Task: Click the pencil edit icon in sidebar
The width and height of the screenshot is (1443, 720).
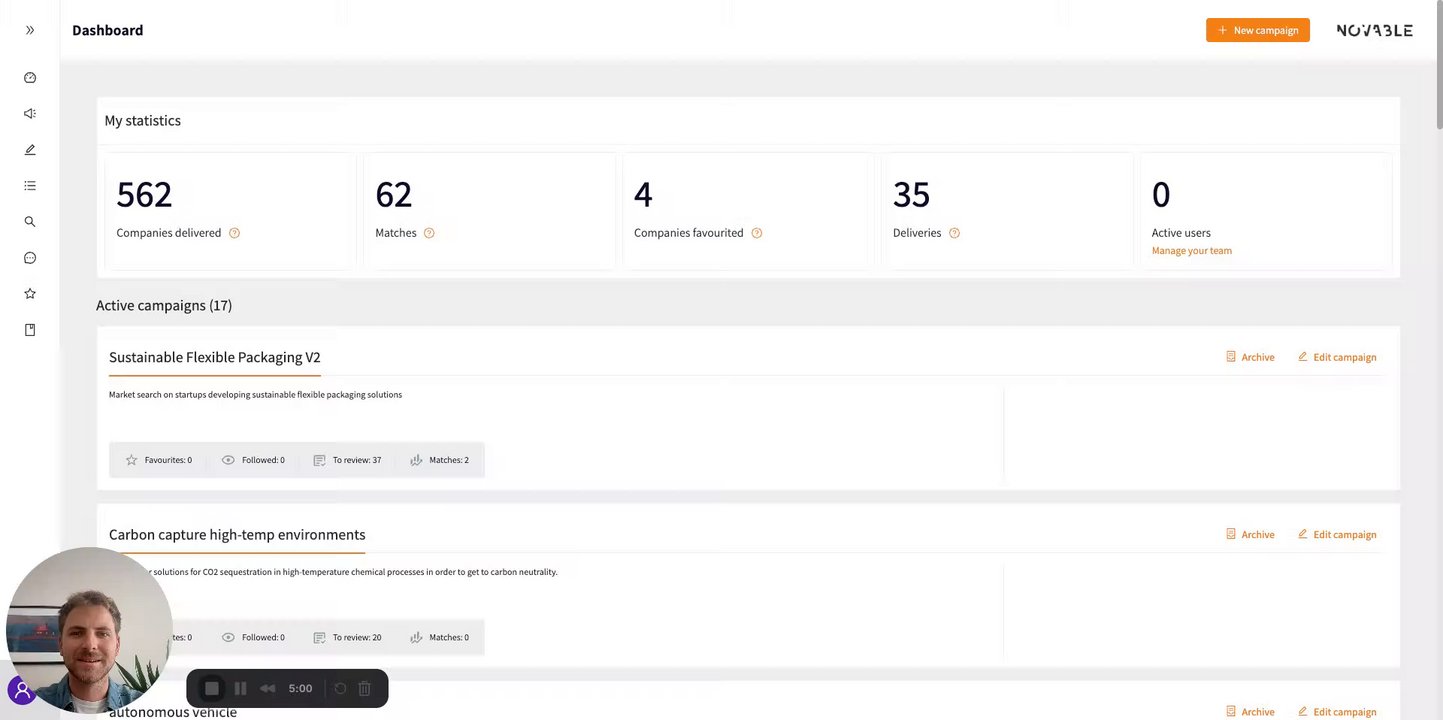Action: (x=30, y=150)
